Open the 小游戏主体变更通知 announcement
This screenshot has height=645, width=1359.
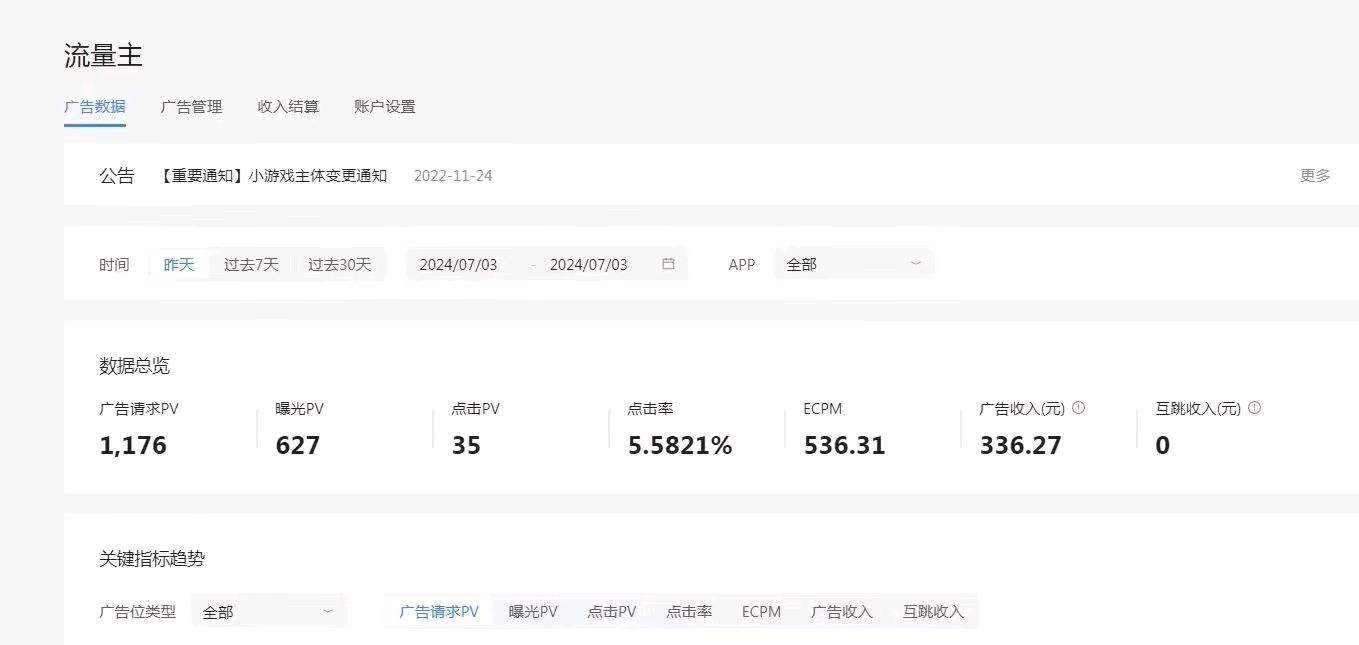click(x=282, y=174)
